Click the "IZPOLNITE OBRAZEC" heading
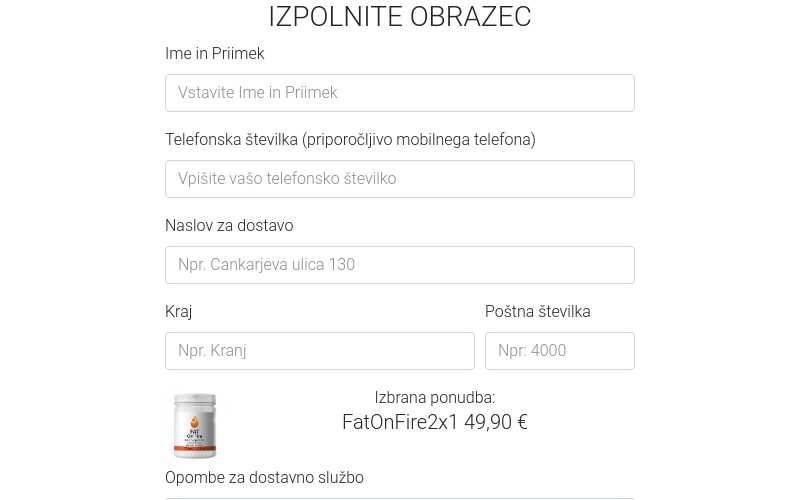 tap(400, 17)
